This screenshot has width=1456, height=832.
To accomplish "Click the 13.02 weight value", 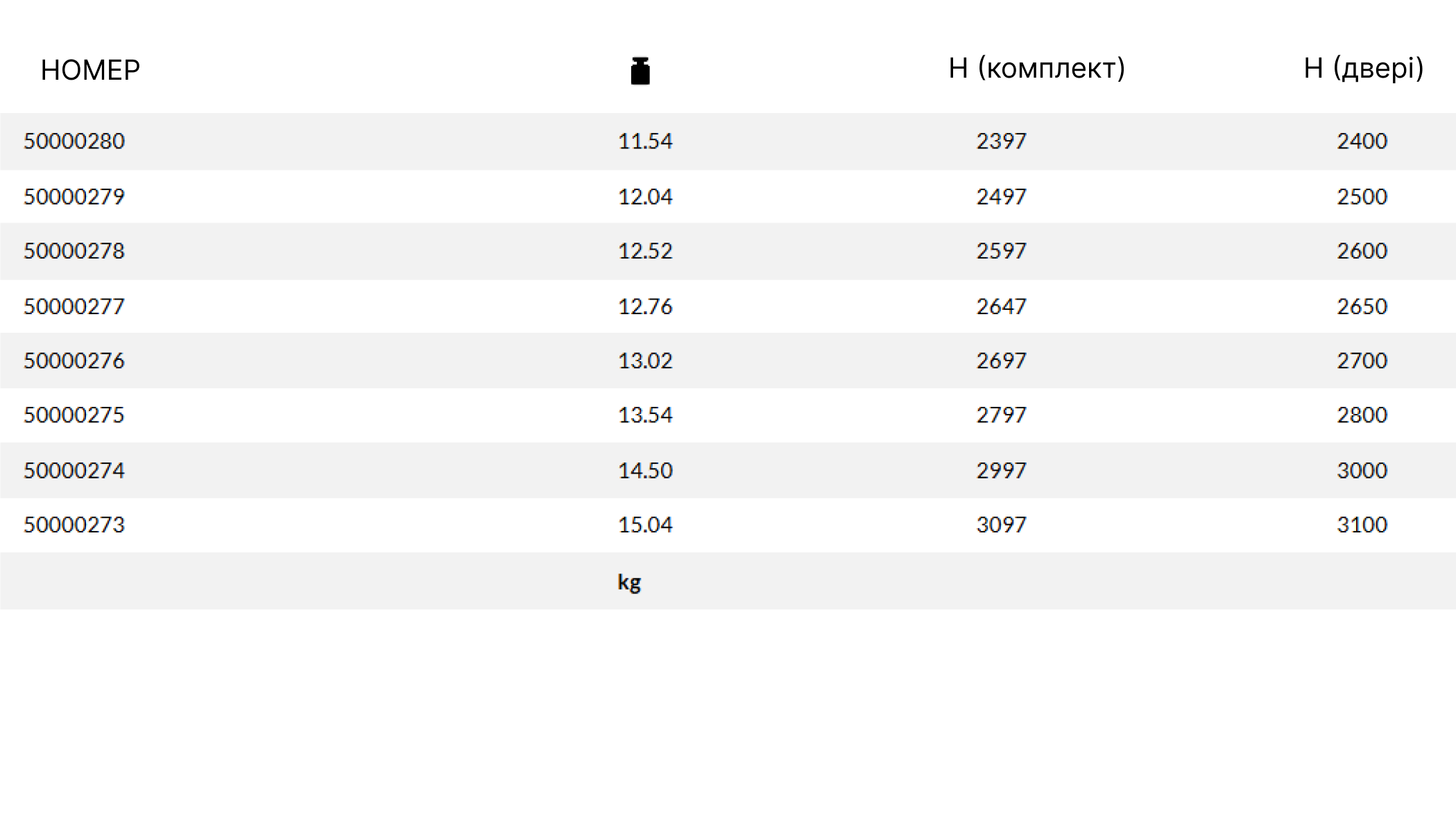I will 645,361.
